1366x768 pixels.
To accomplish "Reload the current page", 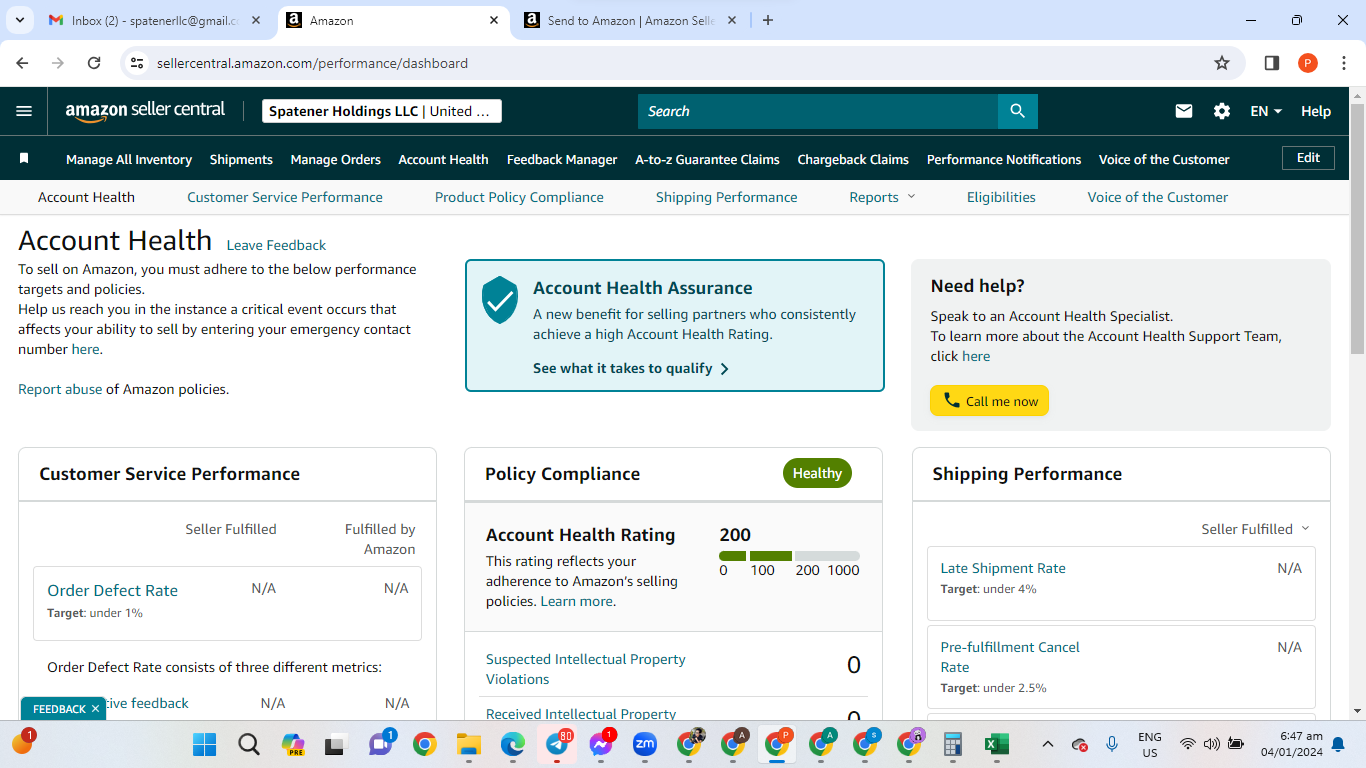I will [94, 63].
